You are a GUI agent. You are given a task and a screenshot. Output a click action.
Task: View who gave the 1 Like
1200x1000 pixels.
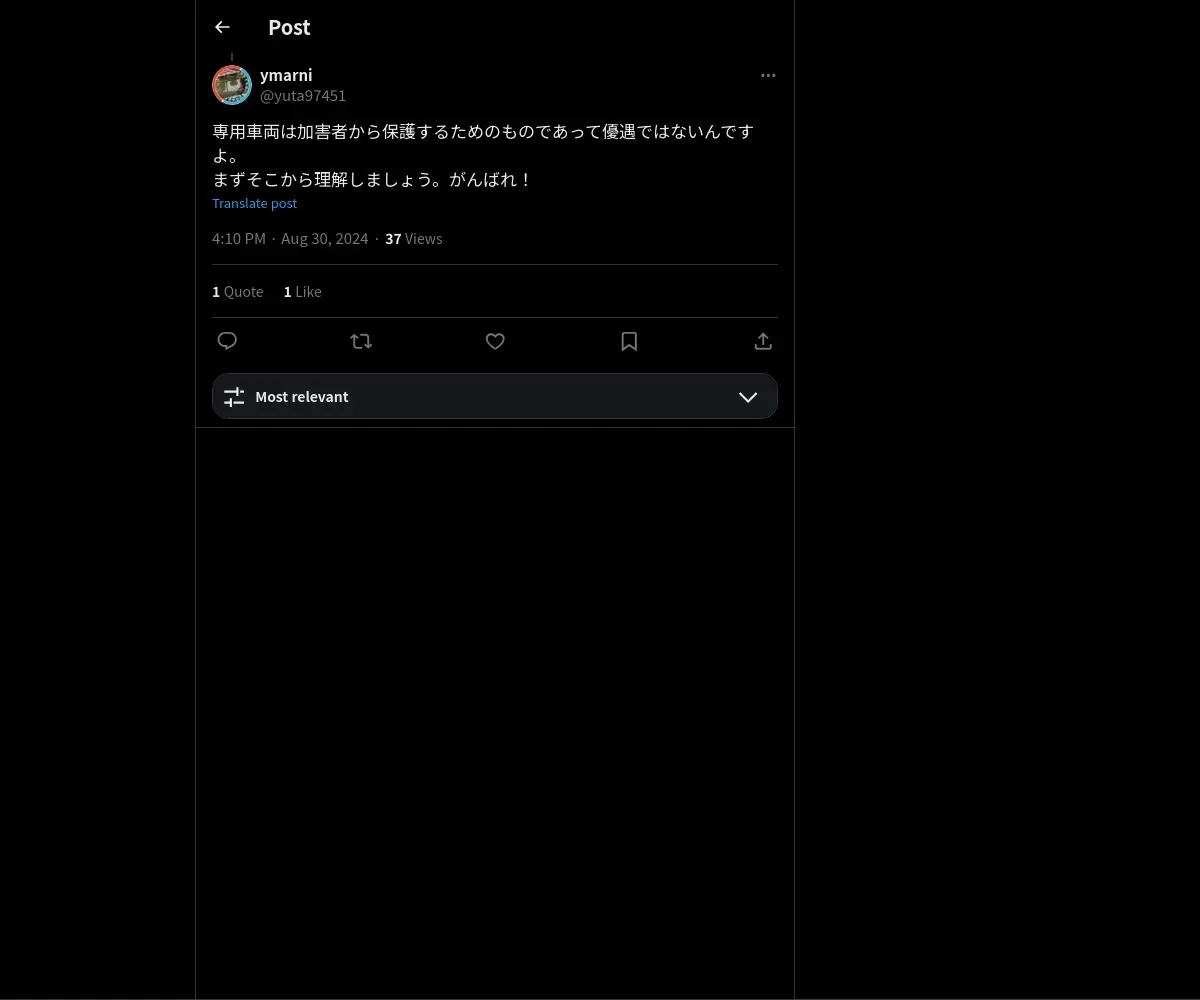pos(303,291)
